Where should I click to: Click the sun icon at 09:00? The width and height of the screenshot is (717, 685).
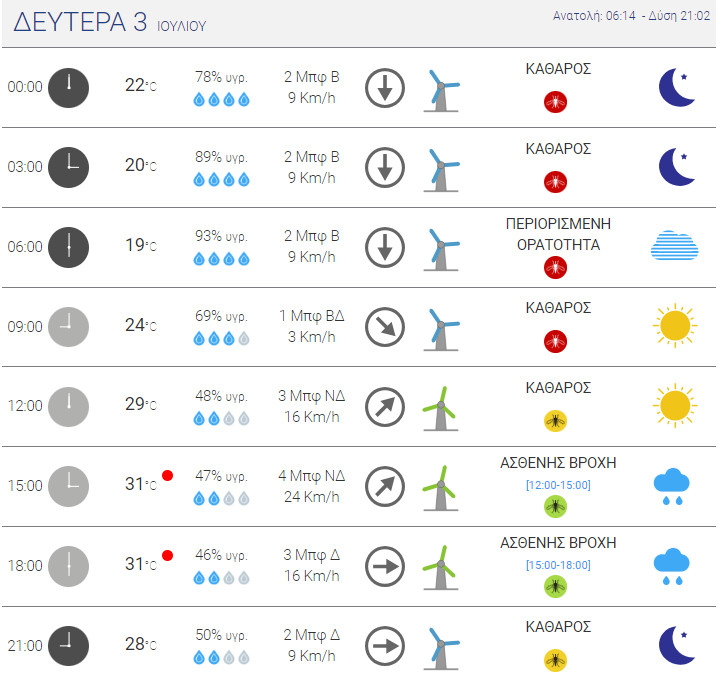click(x=674, y=326)
